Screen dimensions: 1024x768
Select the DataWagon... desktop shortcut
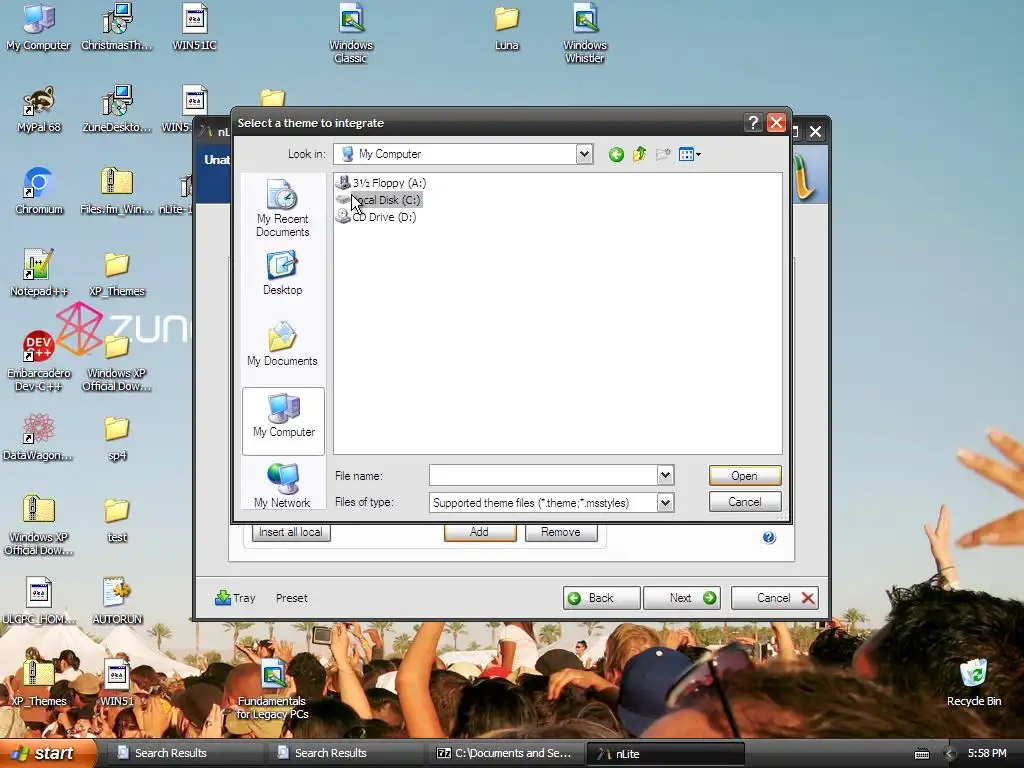click(38, 437)
